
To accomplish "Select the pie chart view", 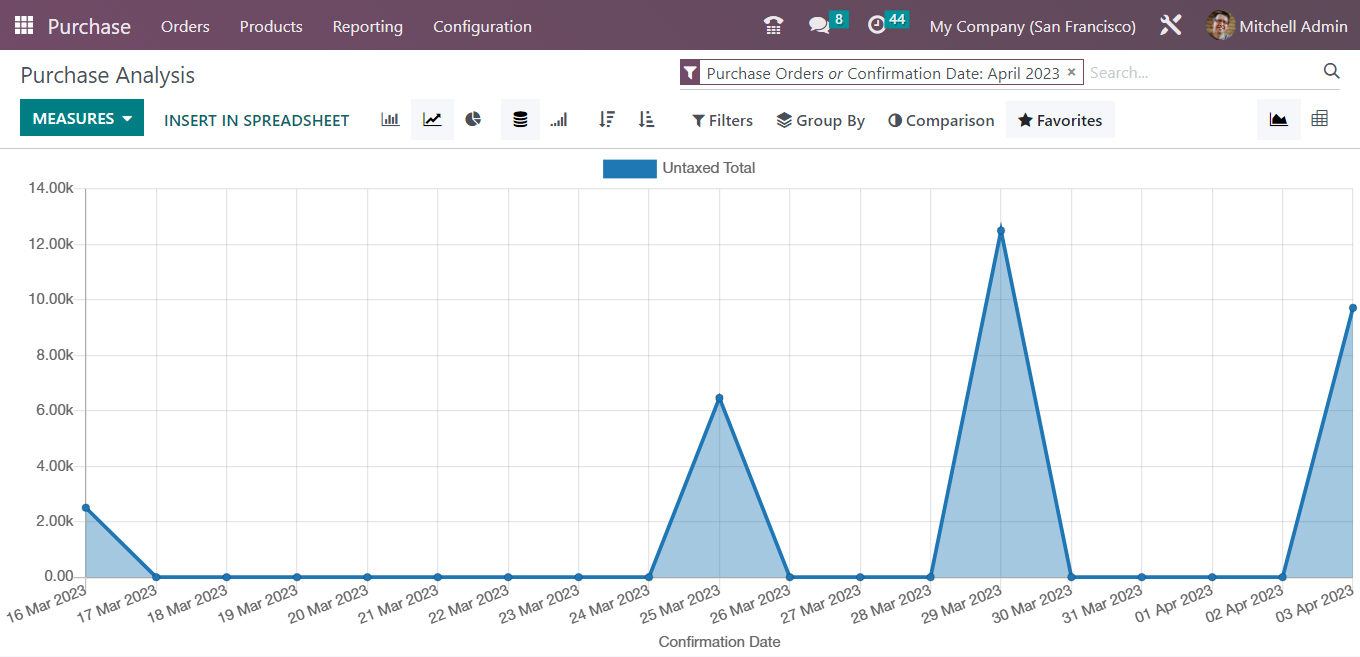I will point(473,119).
